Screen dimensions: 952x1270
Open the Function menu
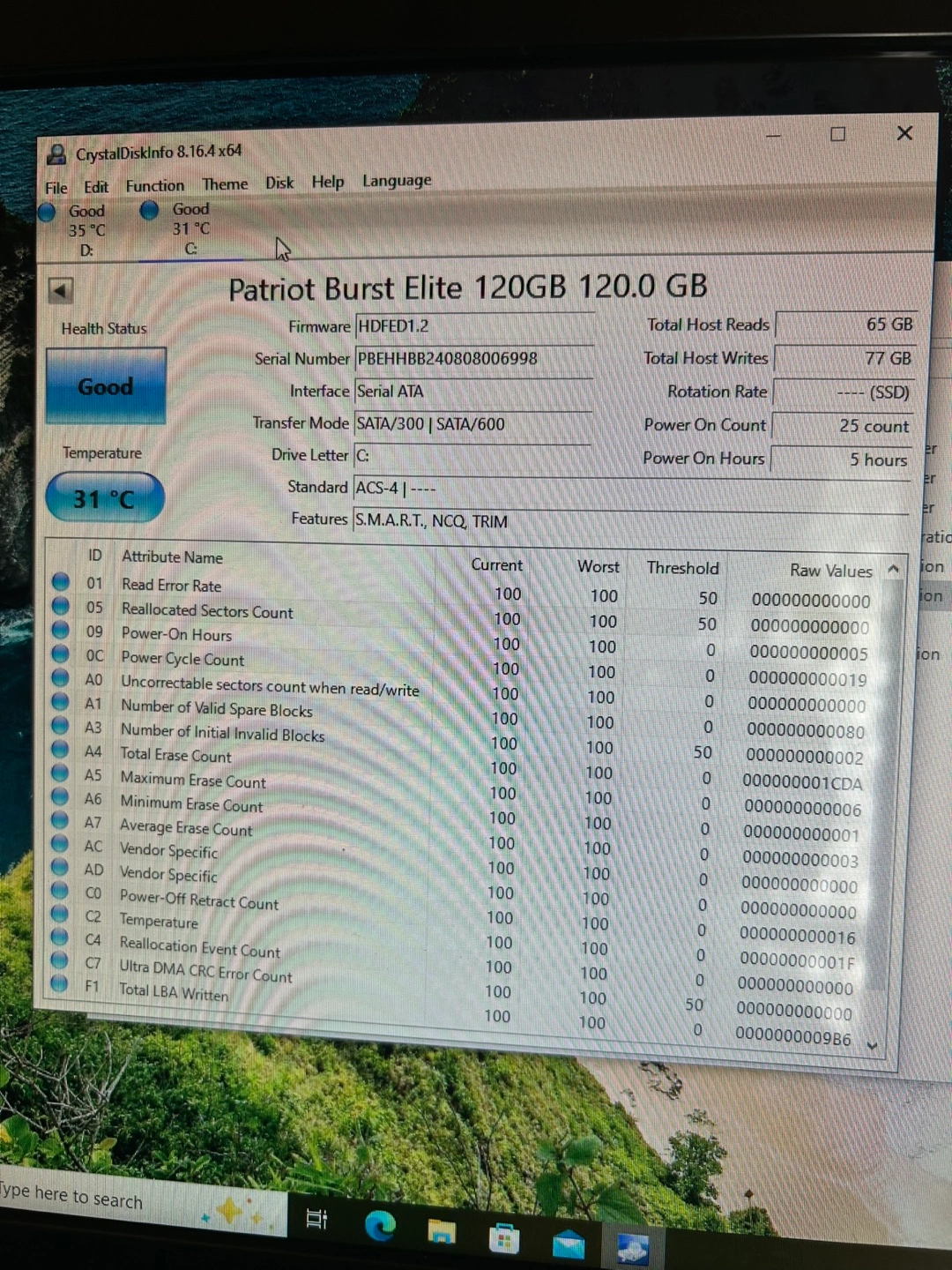pyautogui.click(x=155, y=186)
